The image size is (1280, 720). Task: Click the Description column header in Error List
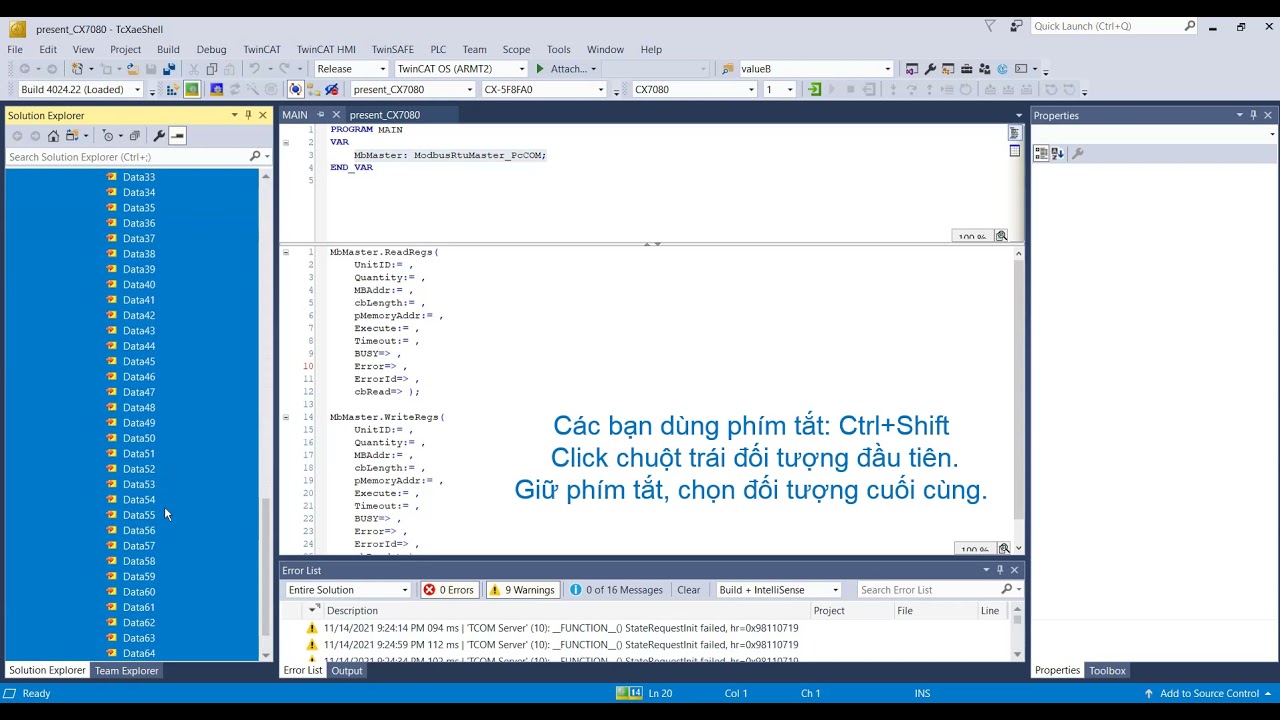coord(352,610)
